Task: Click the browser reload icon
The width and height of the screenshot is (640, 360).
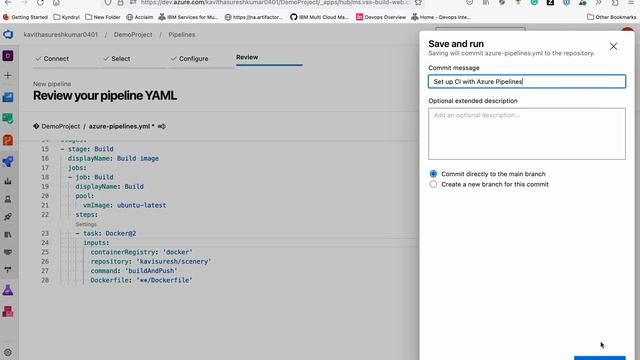Action: click(40, 2)
